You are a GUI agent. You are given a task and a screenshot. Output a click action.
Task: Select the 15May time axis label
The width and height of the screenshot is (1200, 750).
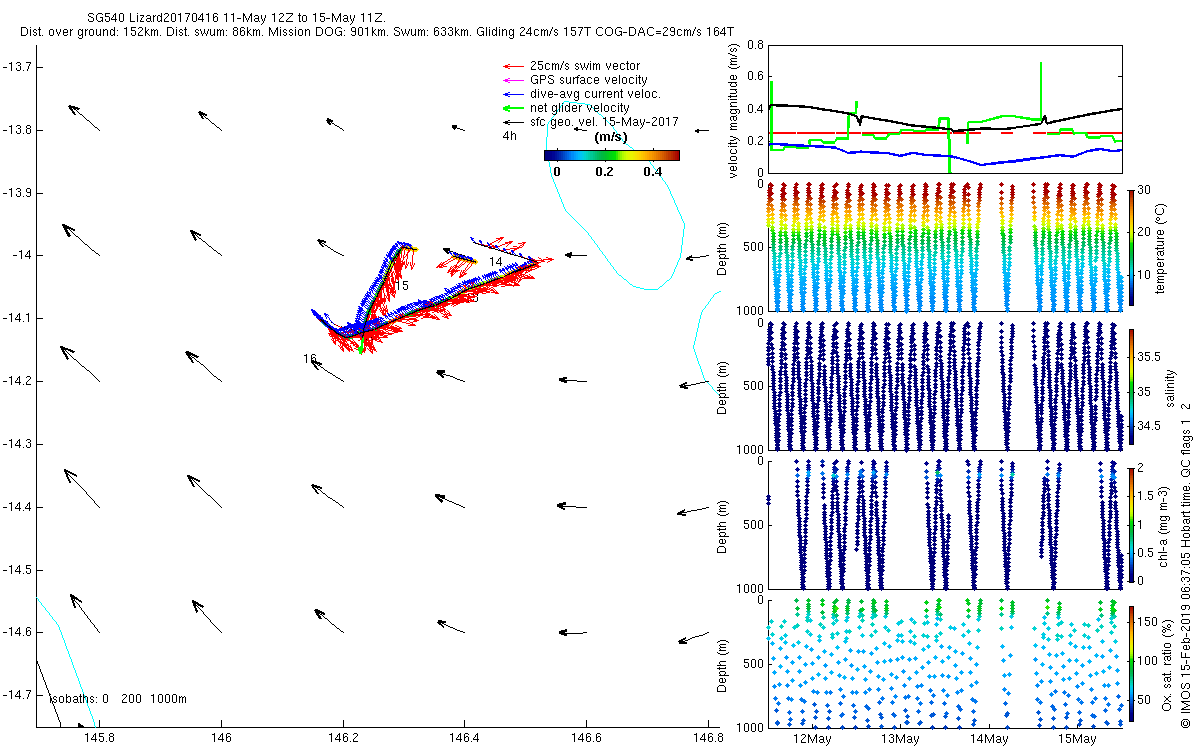coord(1076,738)
